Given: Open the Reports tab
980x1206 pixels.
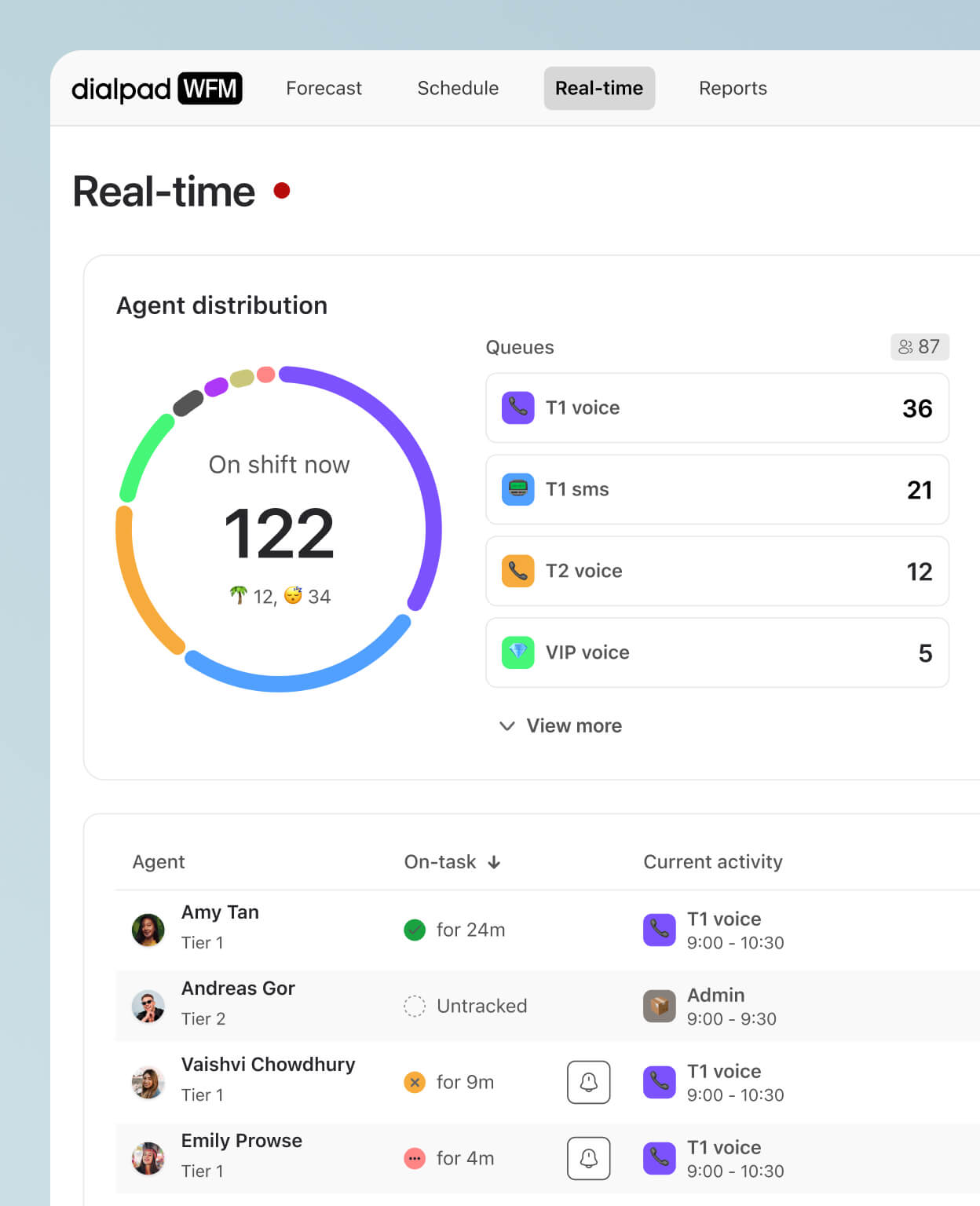Looking at the screenshot, I should (732, 88).
